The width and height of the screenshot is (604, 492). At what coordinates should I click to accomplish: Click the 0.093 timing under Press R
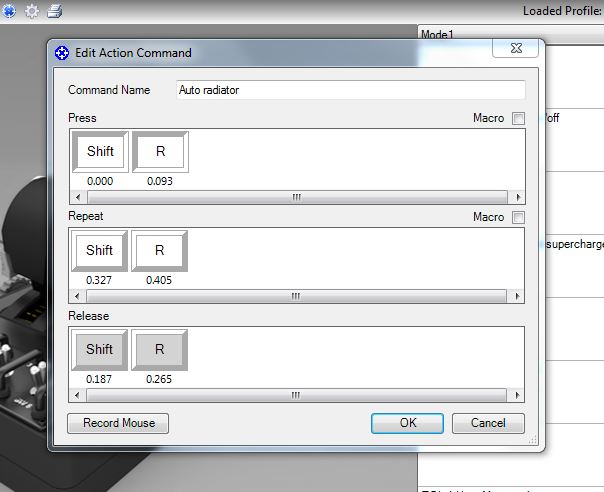click(x=160, y=181)
